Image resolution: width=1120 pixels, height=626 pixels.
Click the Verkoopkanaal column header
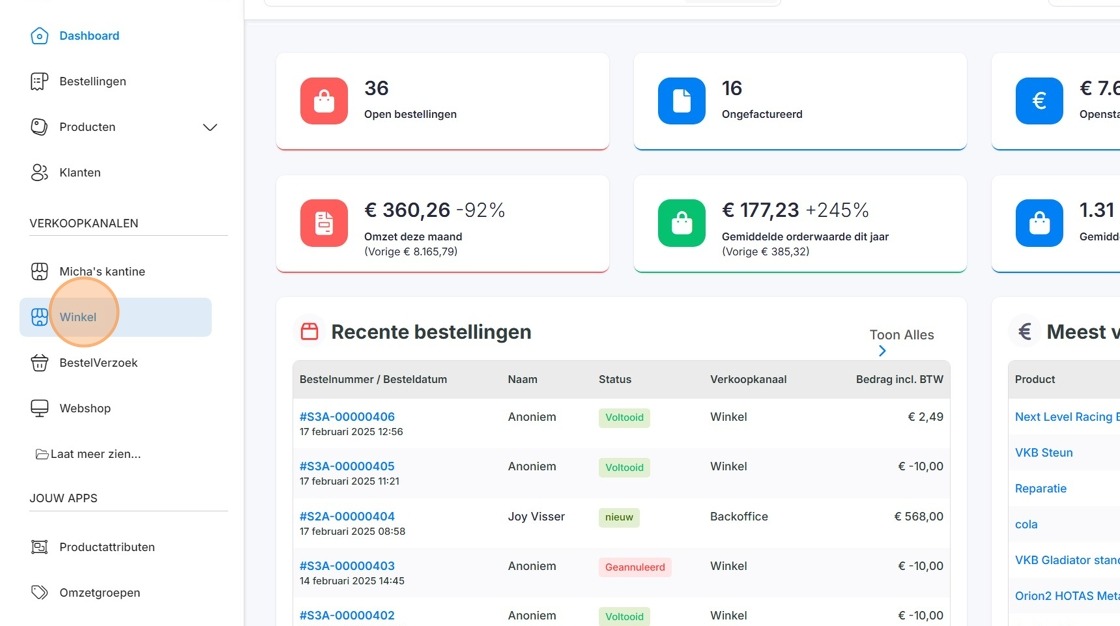tap(748, 379)
